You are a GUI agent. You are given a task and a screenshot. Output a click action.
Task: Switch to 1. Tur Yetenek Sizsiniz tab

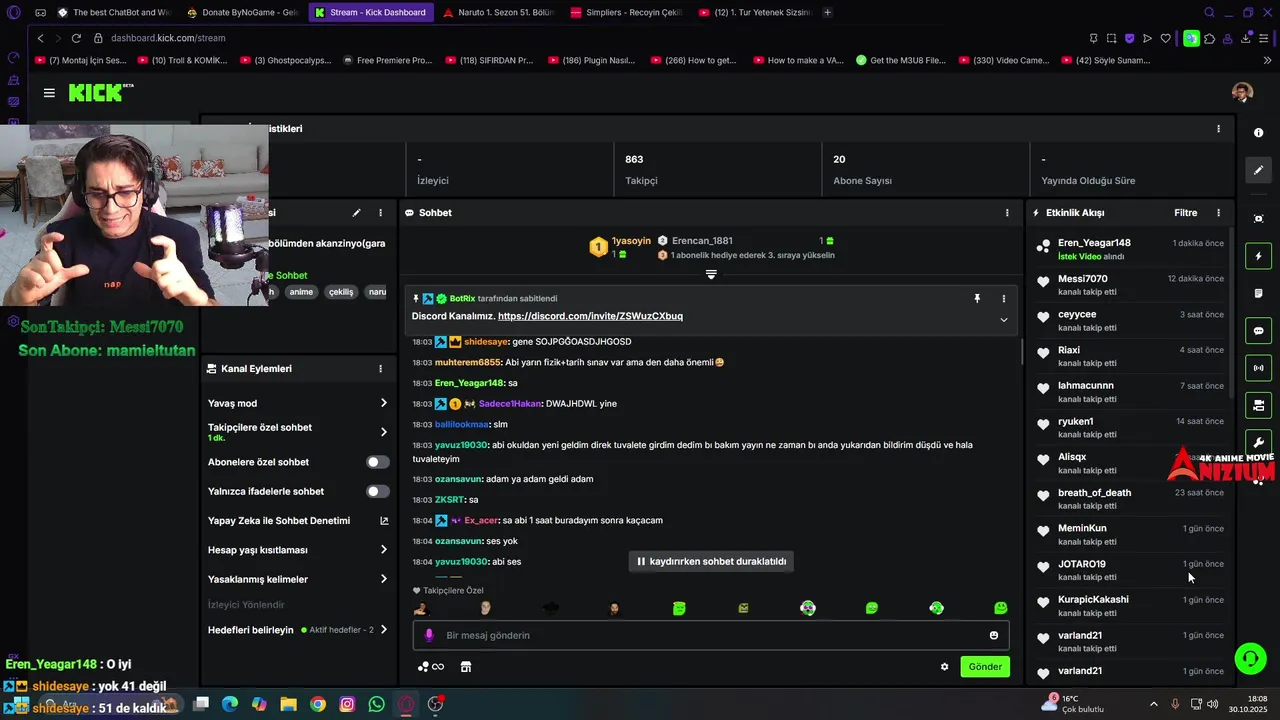(753, 12)
